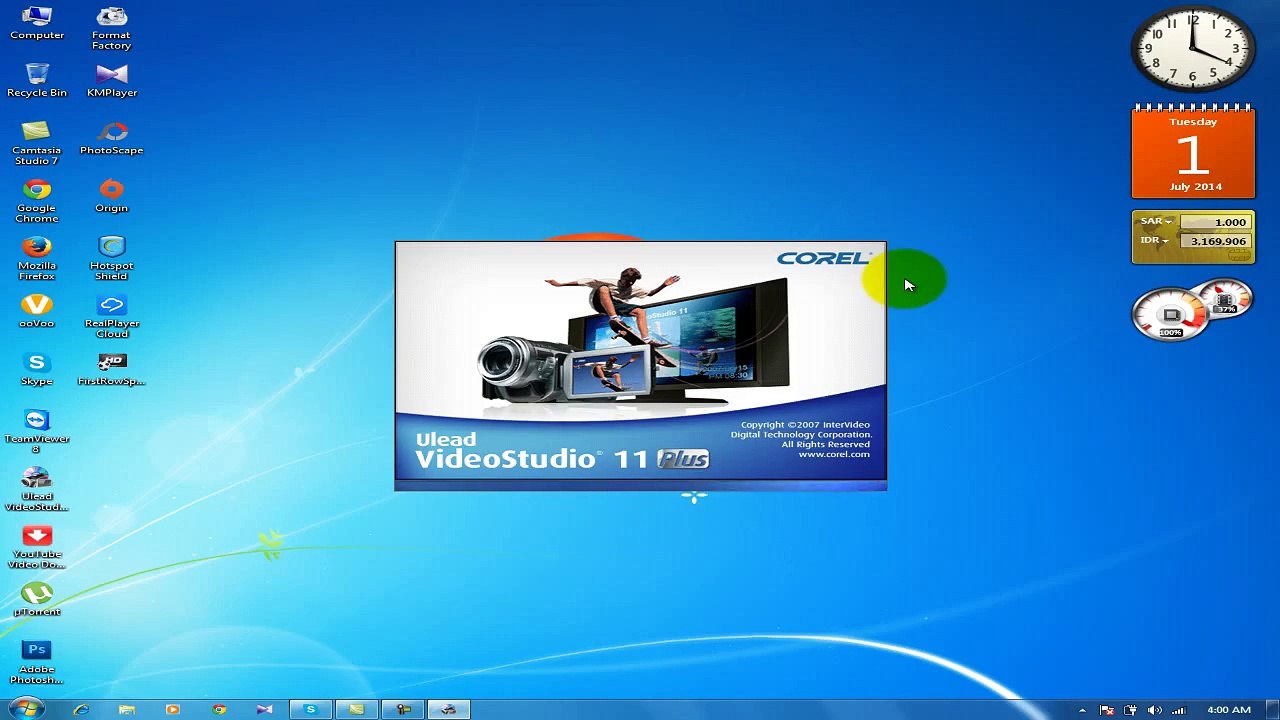Select the Mozilla Firefox desktop shortcut
1280x720 pixels.
click(x=37, y=258)
